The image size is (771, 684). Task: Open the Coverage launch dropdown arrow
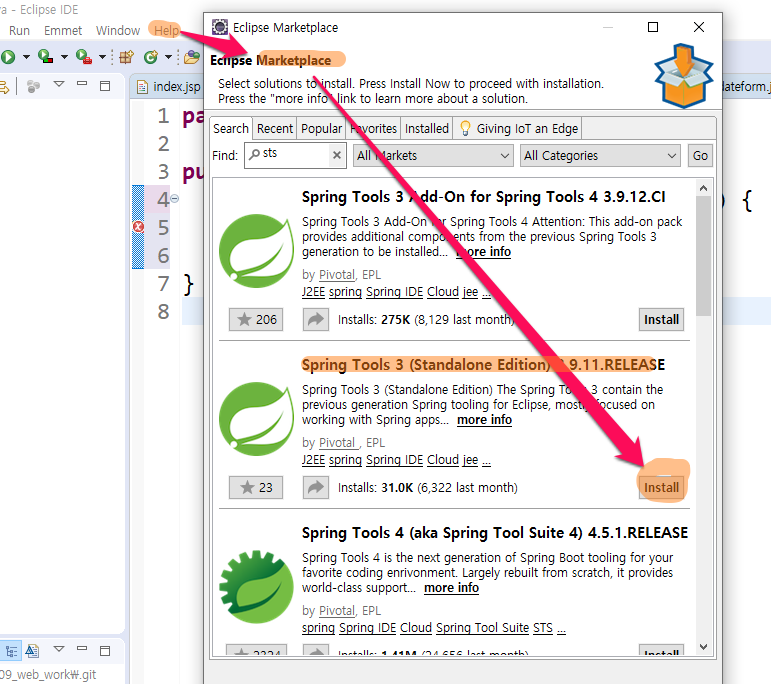(64, 57)
